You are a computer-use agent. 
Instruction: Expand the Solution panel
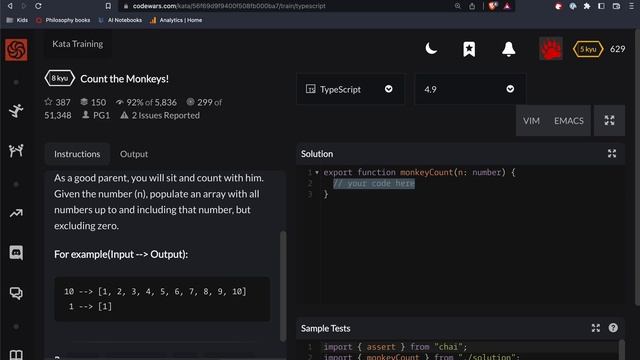tap(612, 153)
